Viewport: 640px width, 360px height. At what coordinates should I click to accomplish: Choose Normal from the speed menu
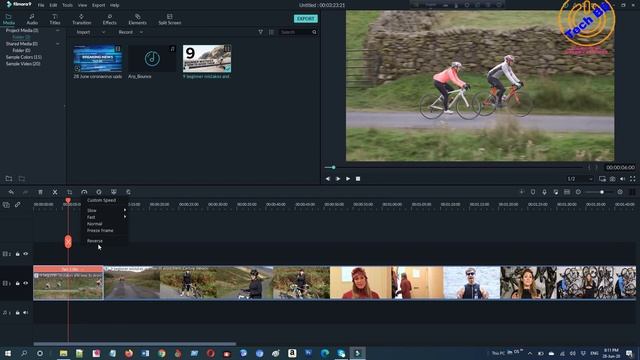coord(94,224)
